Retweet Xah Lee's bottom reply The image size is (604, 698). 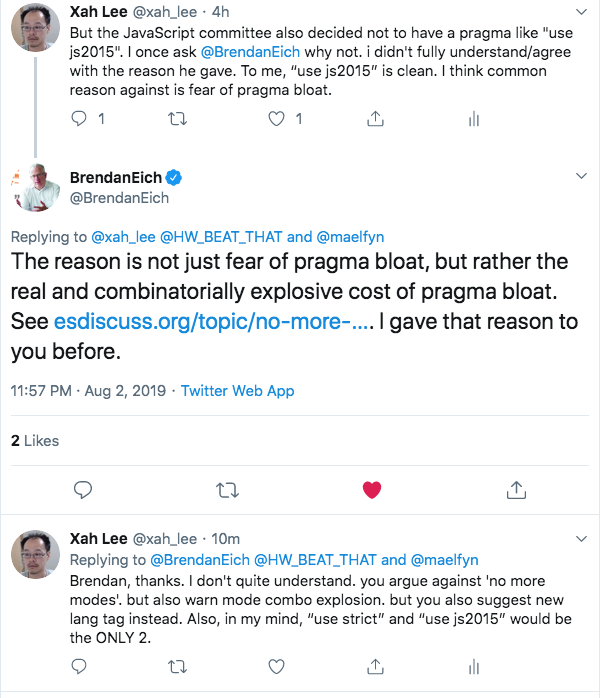[x=179, y=664]
